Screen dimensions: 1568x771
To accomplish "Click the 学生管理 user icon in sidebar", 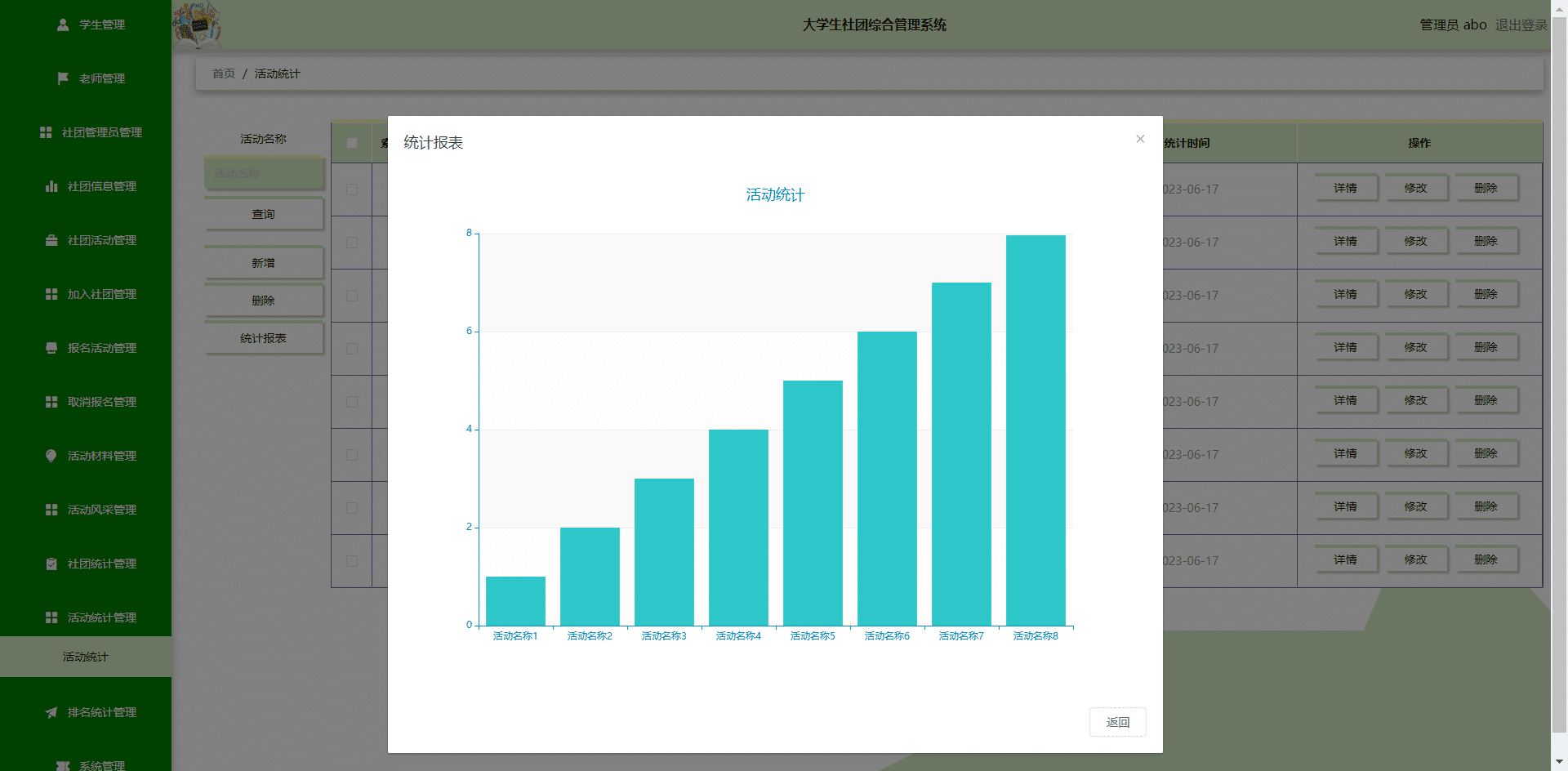I will pyautogui.click(x=63, y=25).
